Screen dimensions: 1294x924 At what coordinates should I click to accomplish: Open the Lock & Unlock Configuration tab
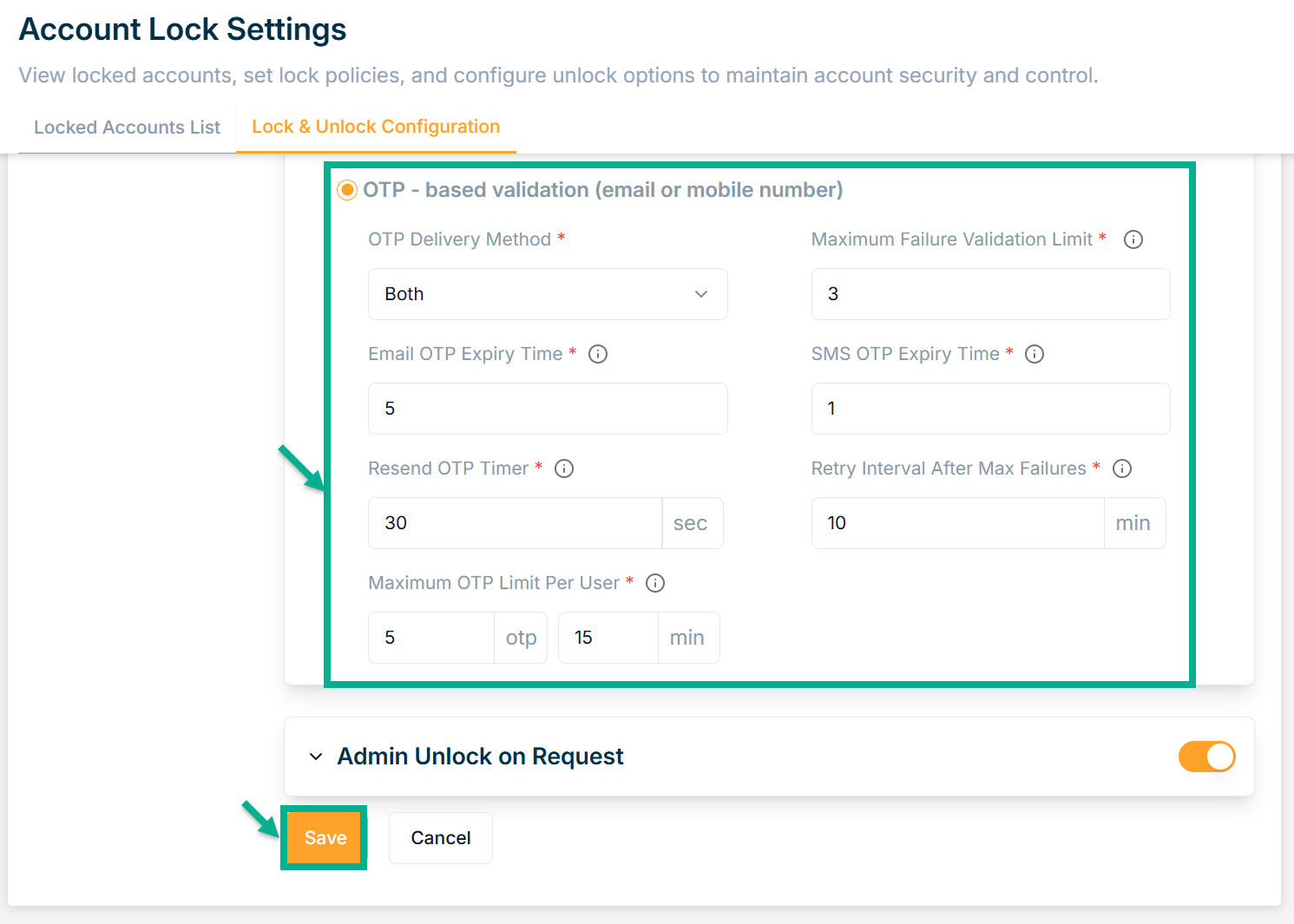pos(376,127)
